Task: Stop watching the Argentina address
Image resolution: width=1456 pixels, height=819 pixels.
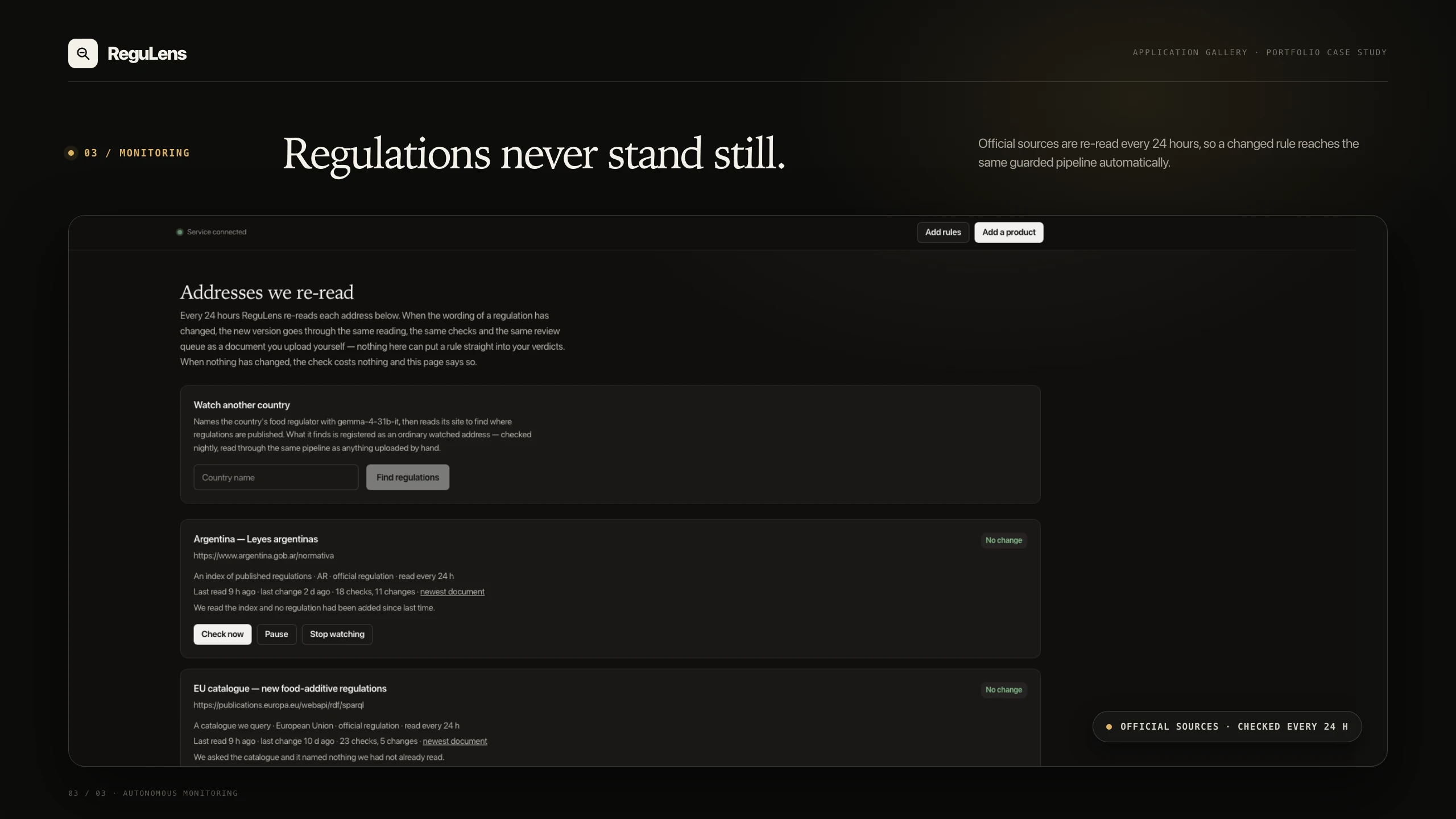Action: click(337, 634)
